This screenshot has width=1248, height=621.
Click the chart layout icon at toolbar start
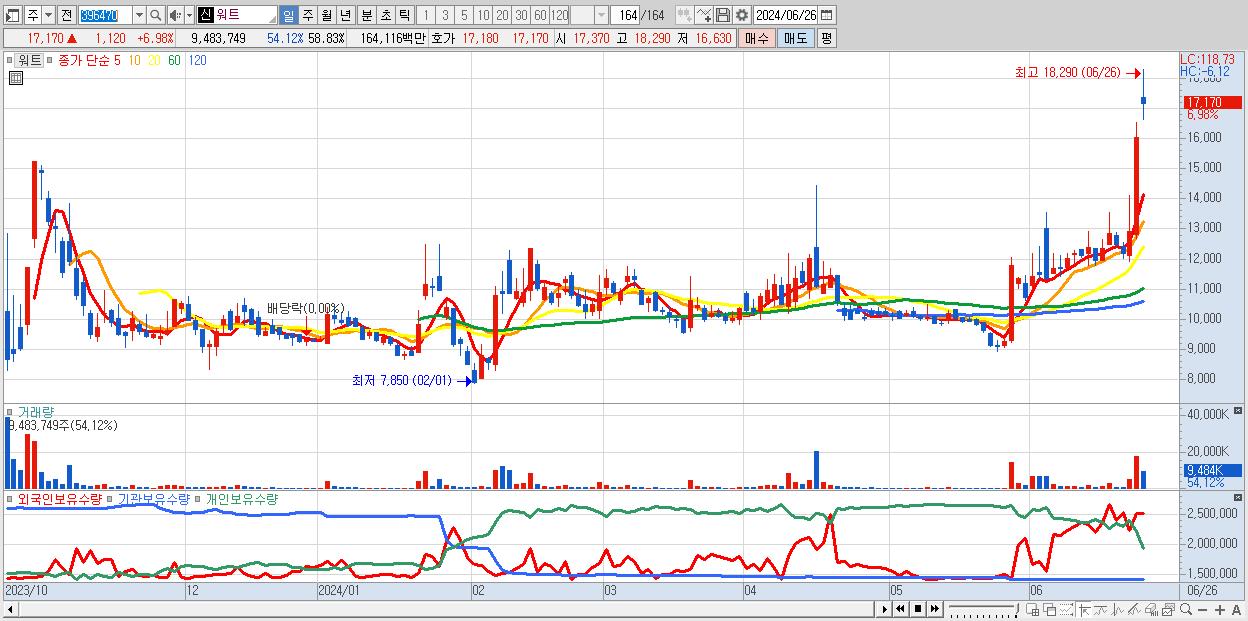tap(12, 15)
